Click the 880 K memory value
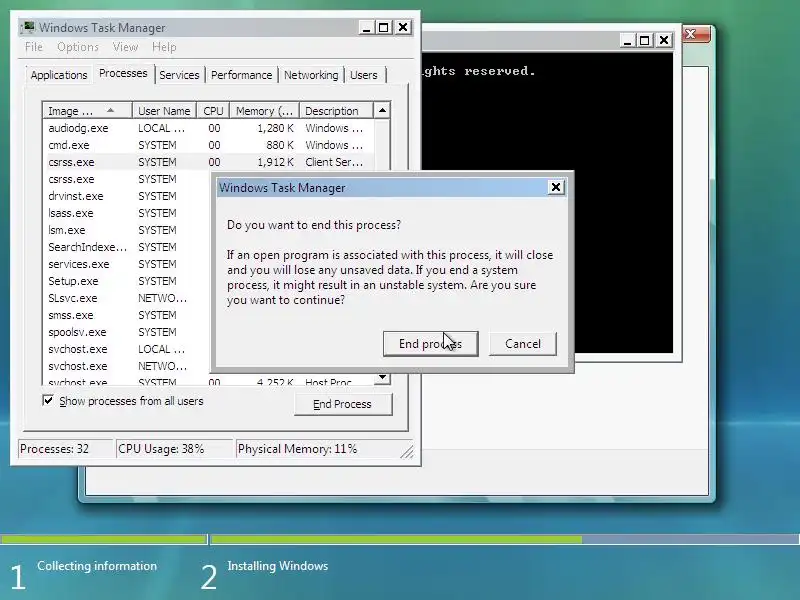 coord(280,145)
